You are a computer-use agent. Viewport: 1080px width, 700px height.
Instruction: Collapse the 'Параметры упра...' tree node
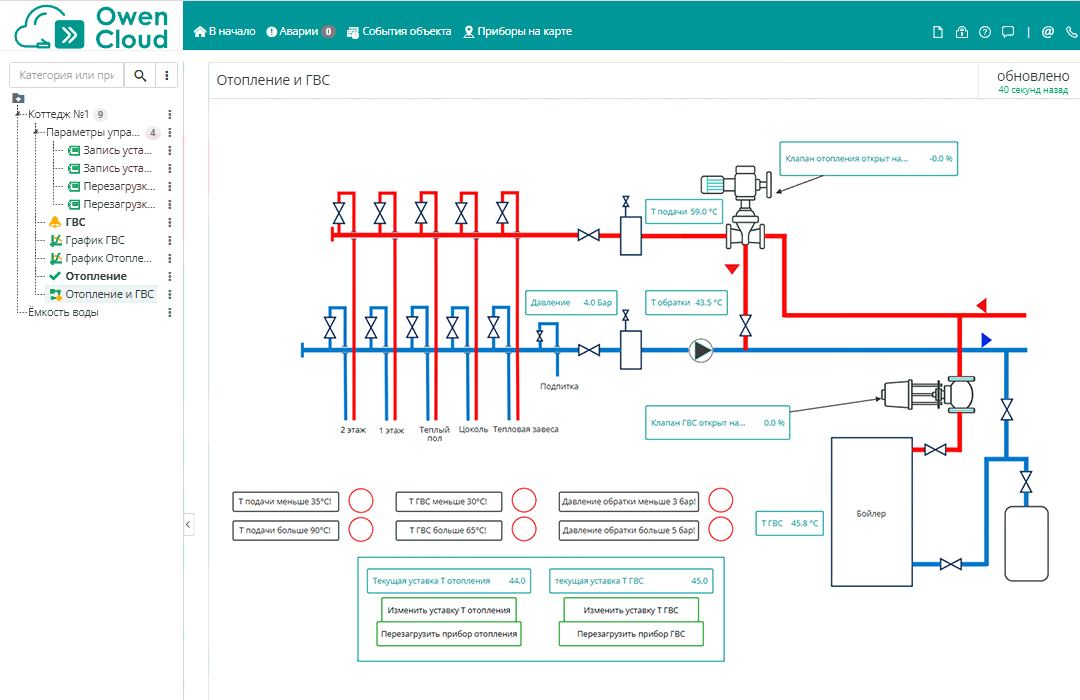[x=36, y=132]
